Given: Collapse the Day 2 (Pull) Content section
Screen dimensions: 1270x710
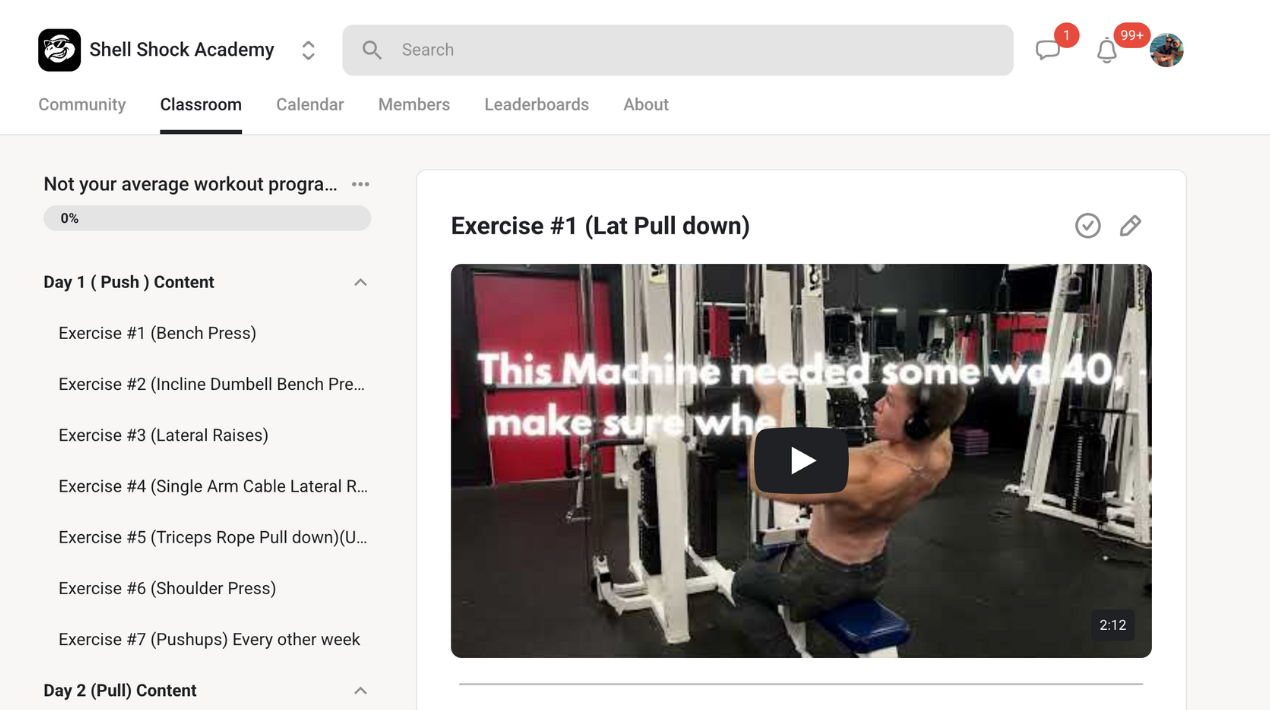Looking at the screenshot, I should tap(360, 690).
